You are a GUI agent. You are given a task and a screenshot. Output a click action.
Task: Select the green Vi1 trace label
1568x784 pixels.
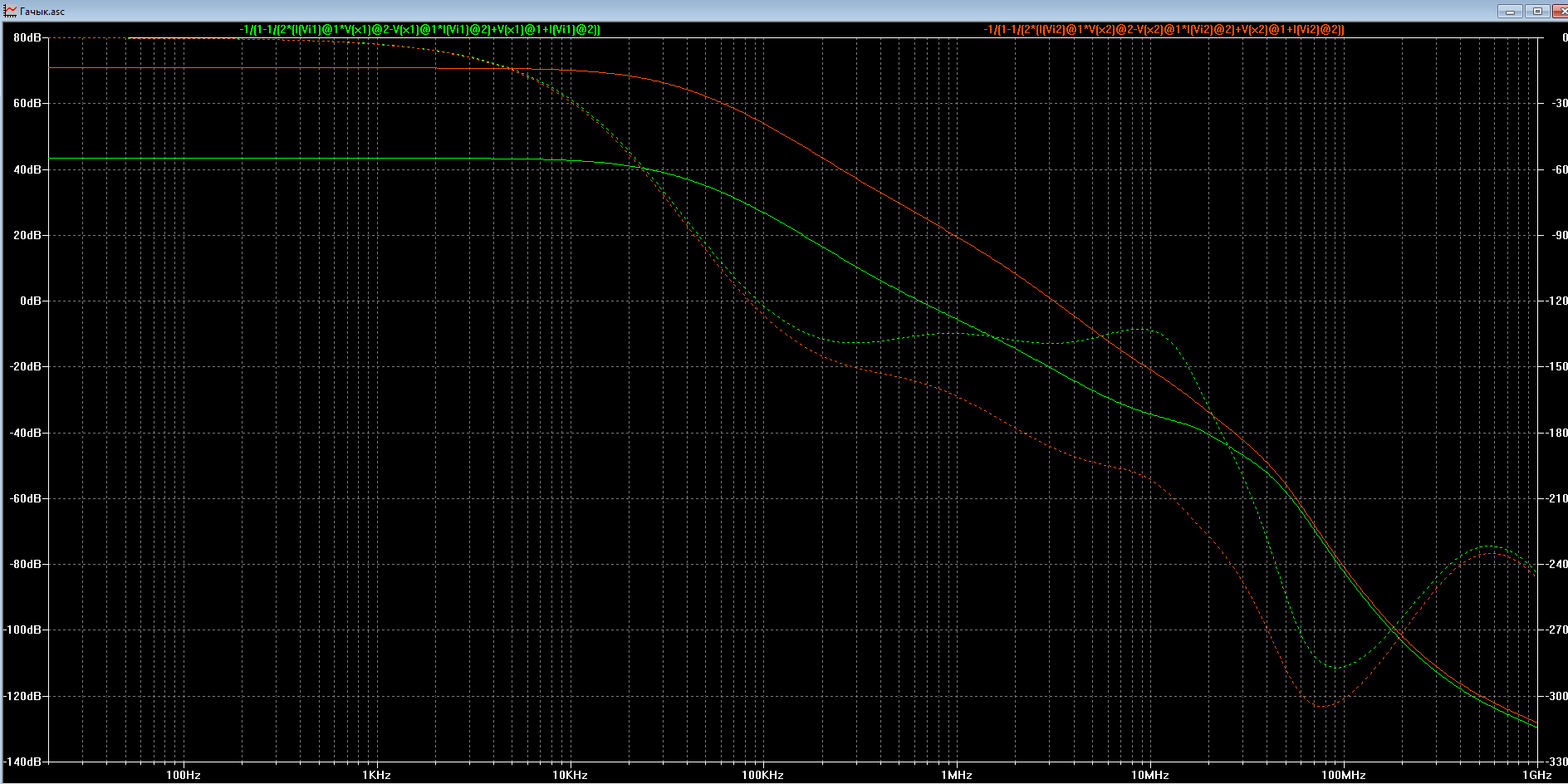(419, 29)
